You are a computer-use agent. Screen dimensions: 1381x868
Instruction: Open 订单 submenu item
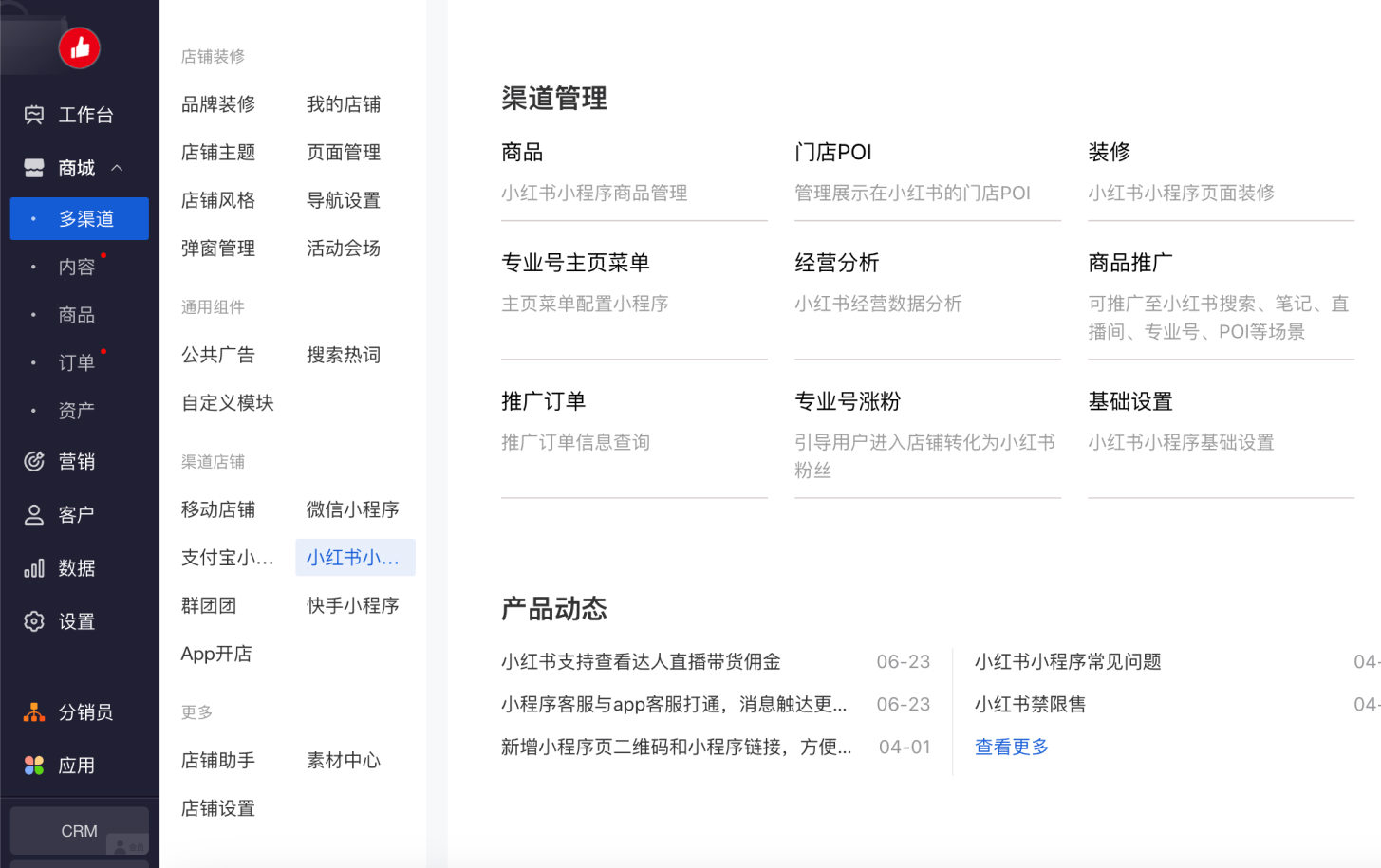(77, 362)
